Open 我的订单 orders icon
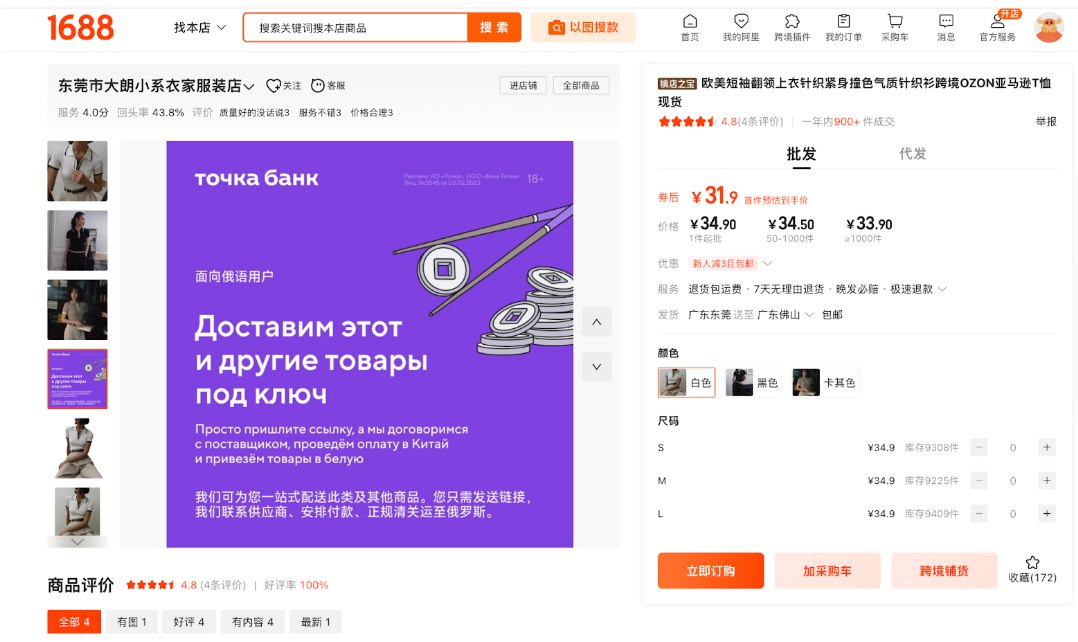 tap(844, 27)
